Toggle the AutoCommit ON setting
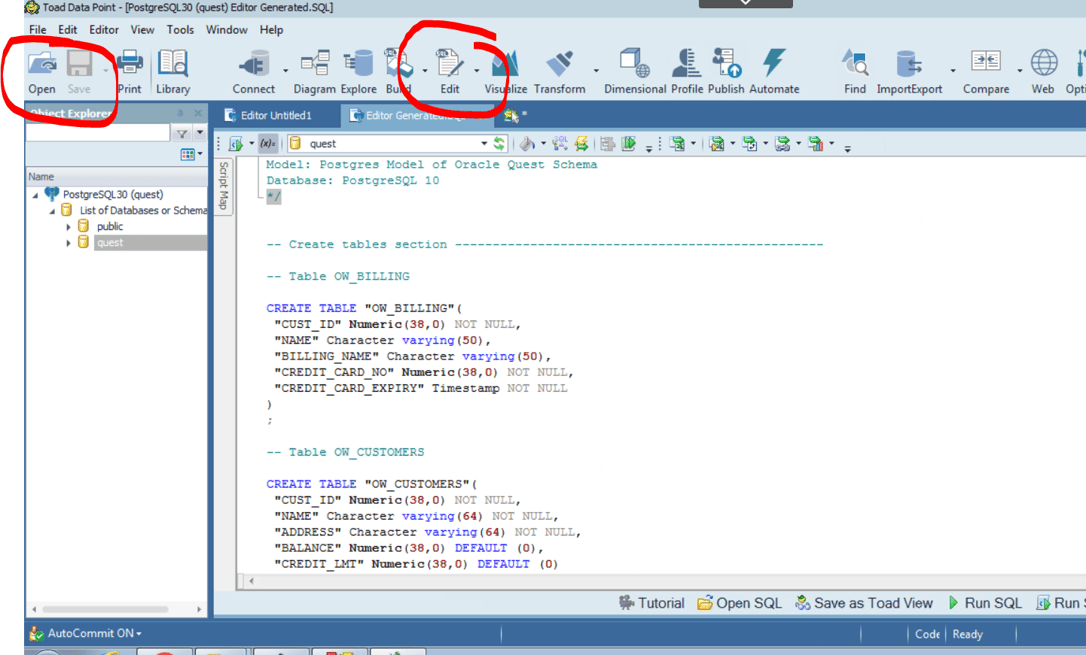 click(x=95, y=633)
